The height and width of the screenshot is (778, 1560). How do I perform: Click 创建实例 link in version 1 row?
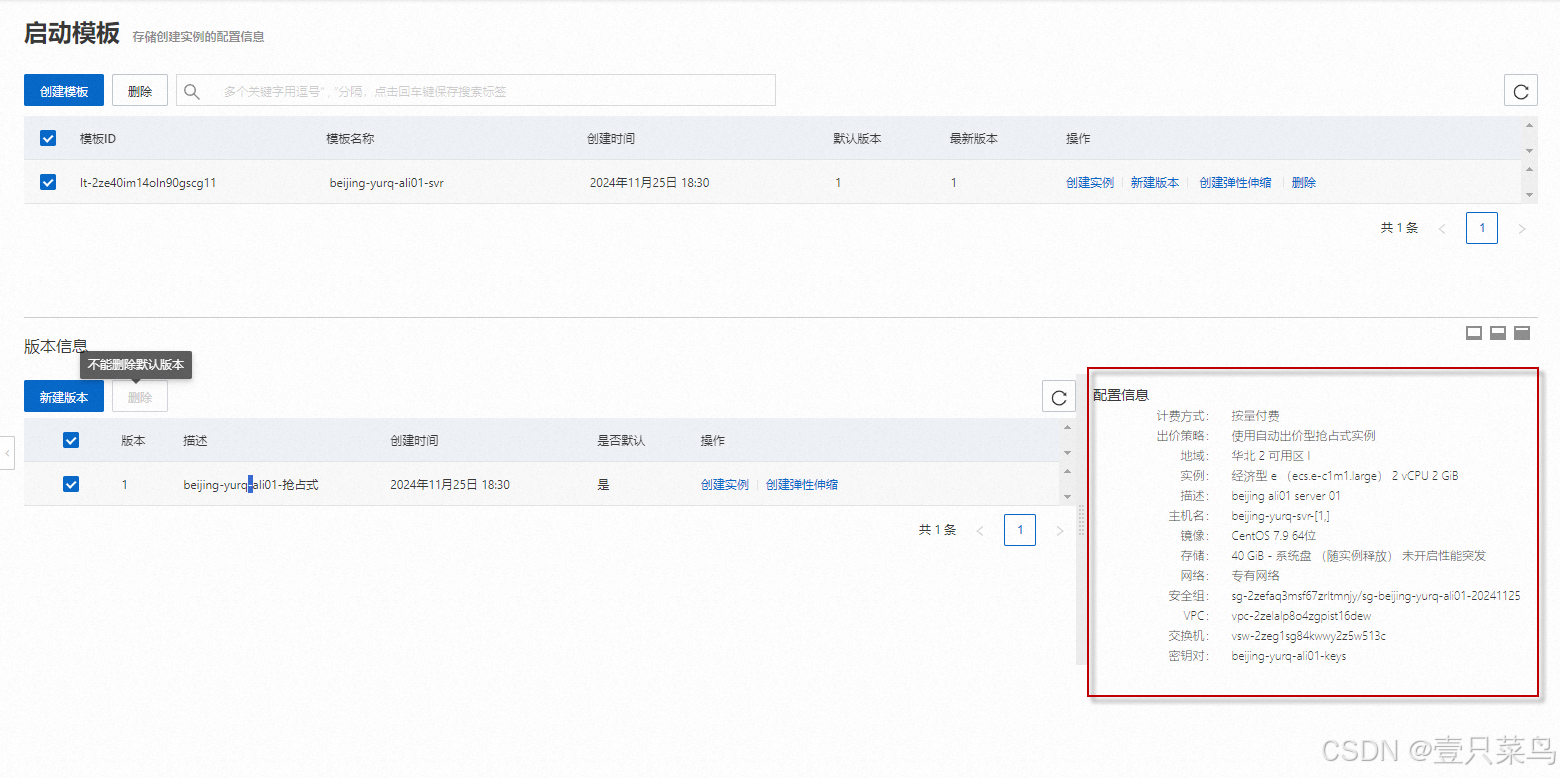(725, 485)
